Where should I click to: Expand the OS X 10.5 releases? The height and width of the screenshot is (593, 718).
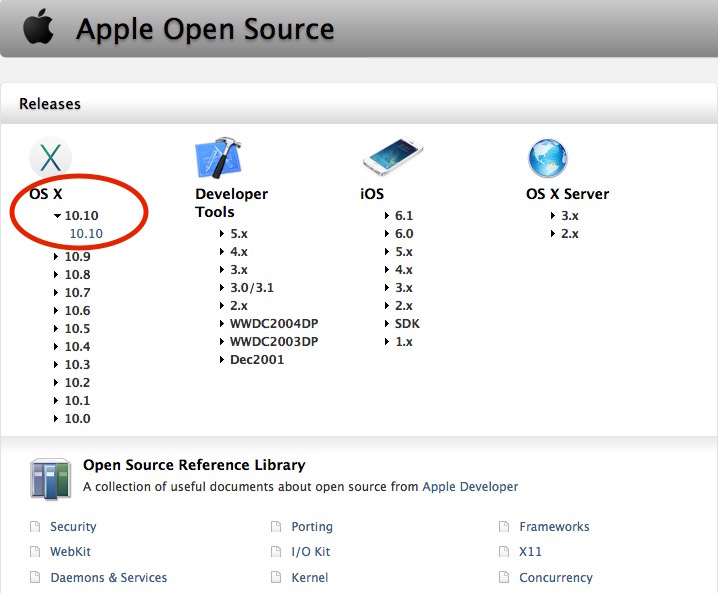[x=56, y=328]
